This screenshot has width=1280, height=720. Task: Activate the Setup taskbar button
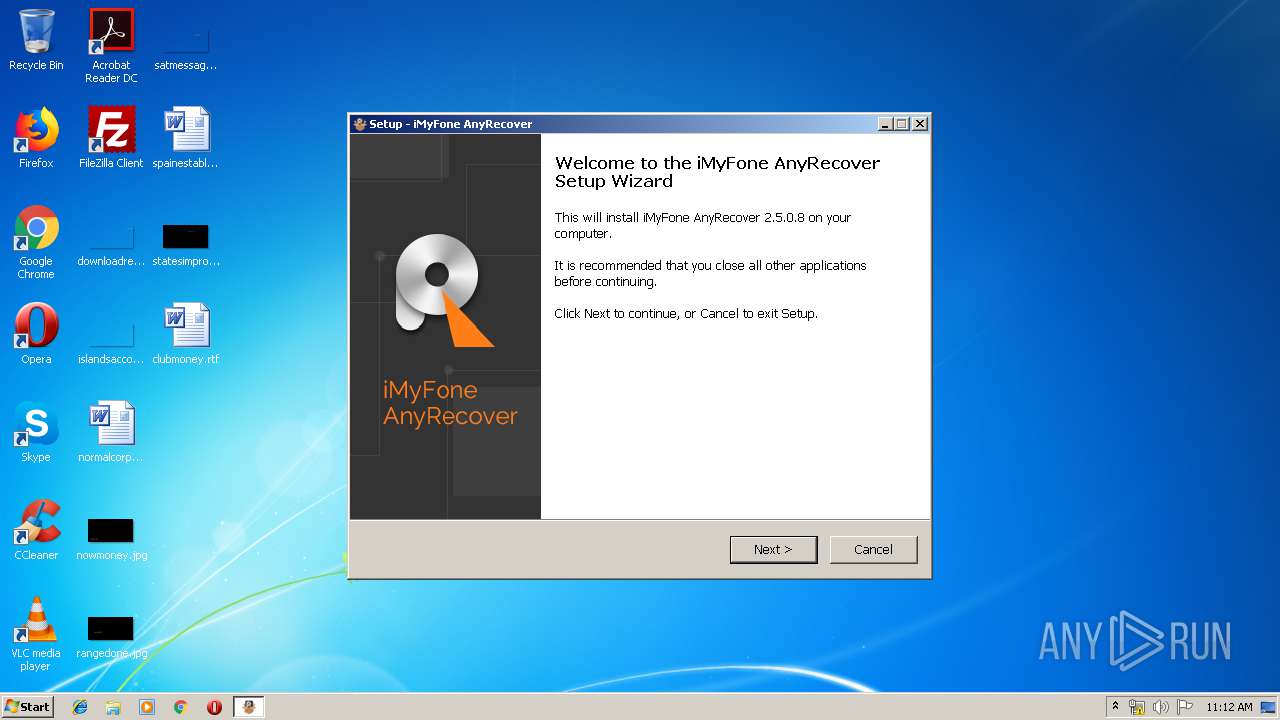[249, 707]
